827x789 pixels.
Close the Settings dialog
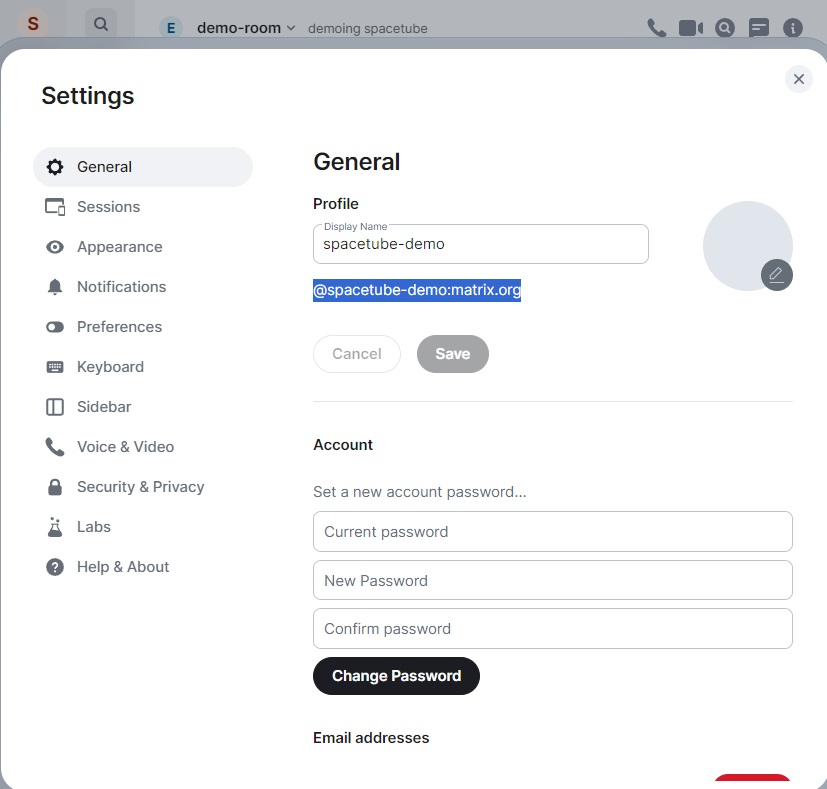tap(799, 79)
